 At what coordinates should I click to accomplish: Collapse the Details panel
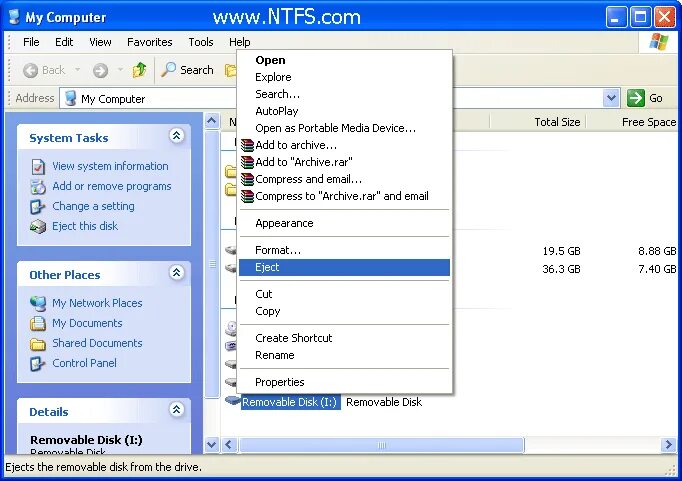[x=176, y=409]
